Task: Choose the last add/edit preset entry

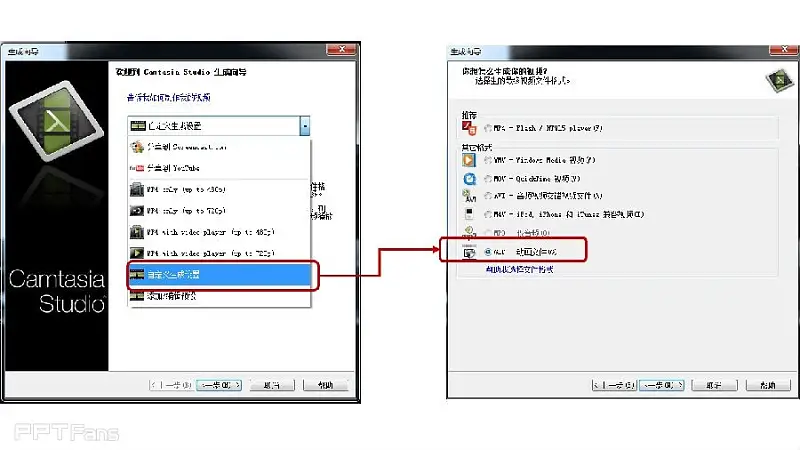Action: coord(219,296)
